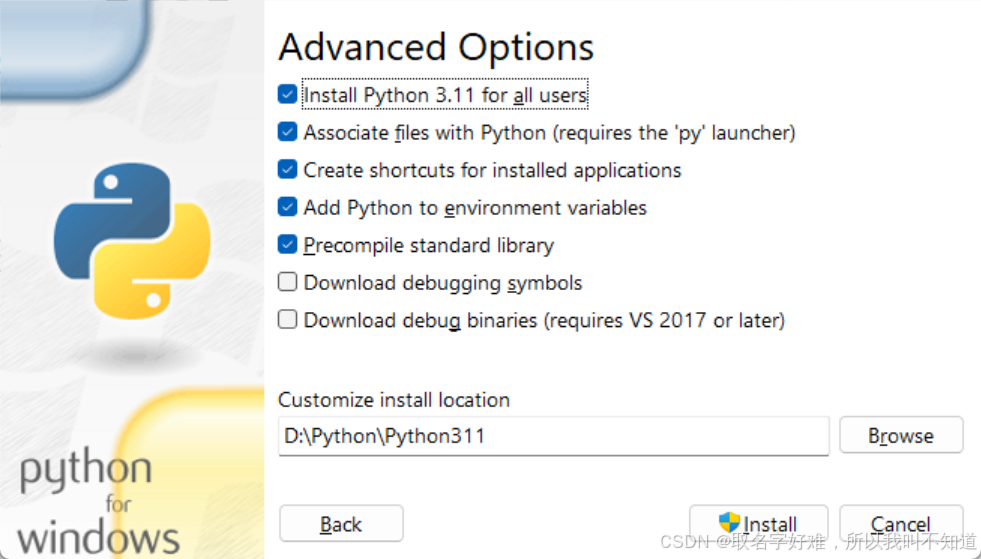The width and height of the screenshot is (981, 559).
Task: Uncheck Install Python 3.11 for all users
Action: tap(287, 95)
